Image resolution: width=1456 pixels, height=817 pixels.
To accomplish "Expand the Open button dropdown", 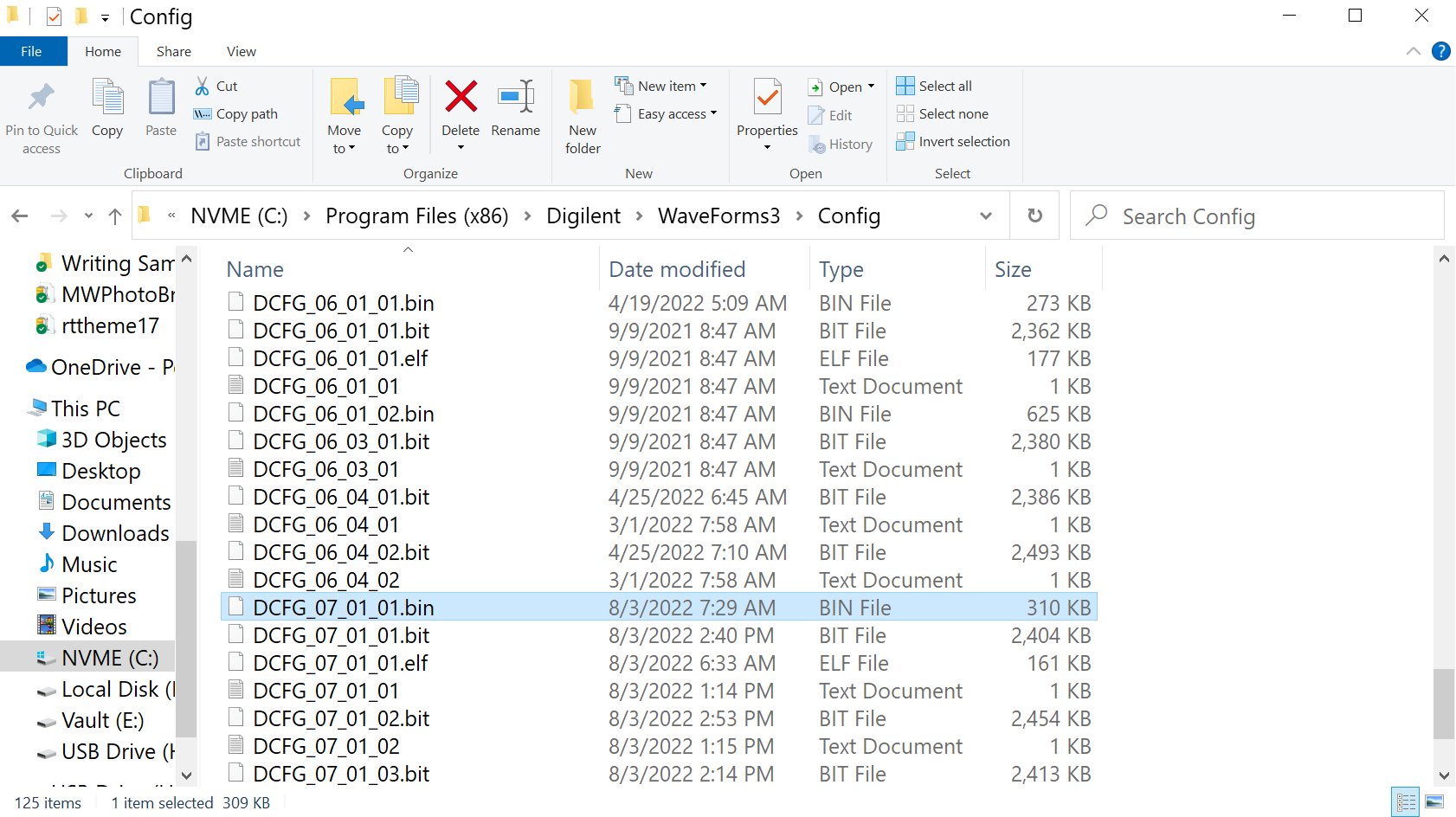I will click(871, 86).
